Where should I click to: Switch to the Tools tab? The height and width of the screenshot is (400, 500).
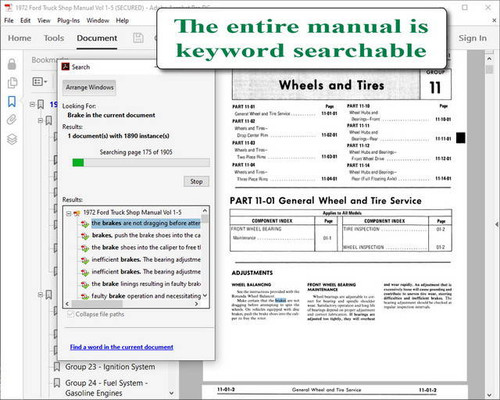pyautogui.click(x=54, y=38)
